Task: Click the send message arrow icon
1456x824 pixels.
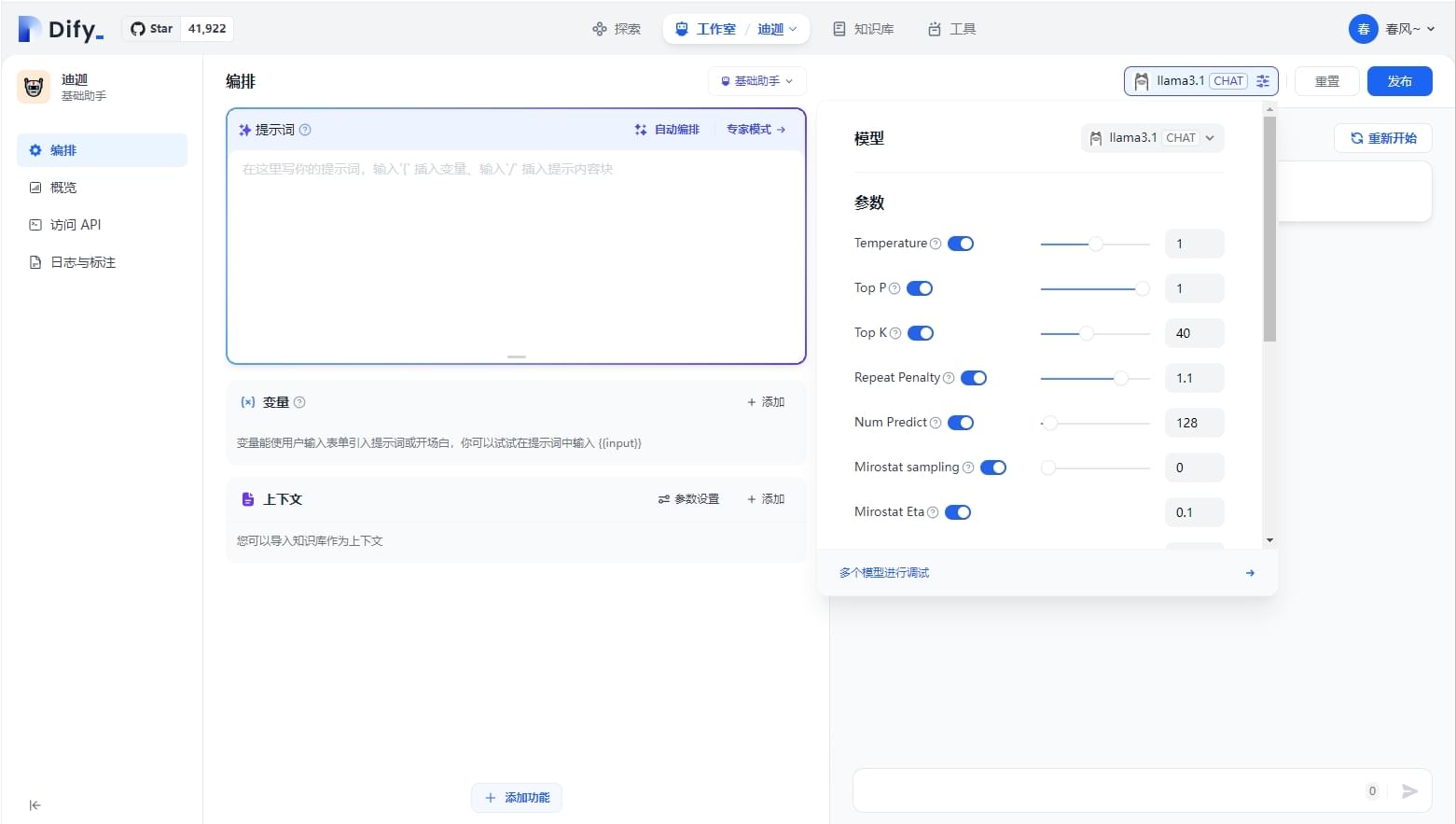Action: [1409, 791]
